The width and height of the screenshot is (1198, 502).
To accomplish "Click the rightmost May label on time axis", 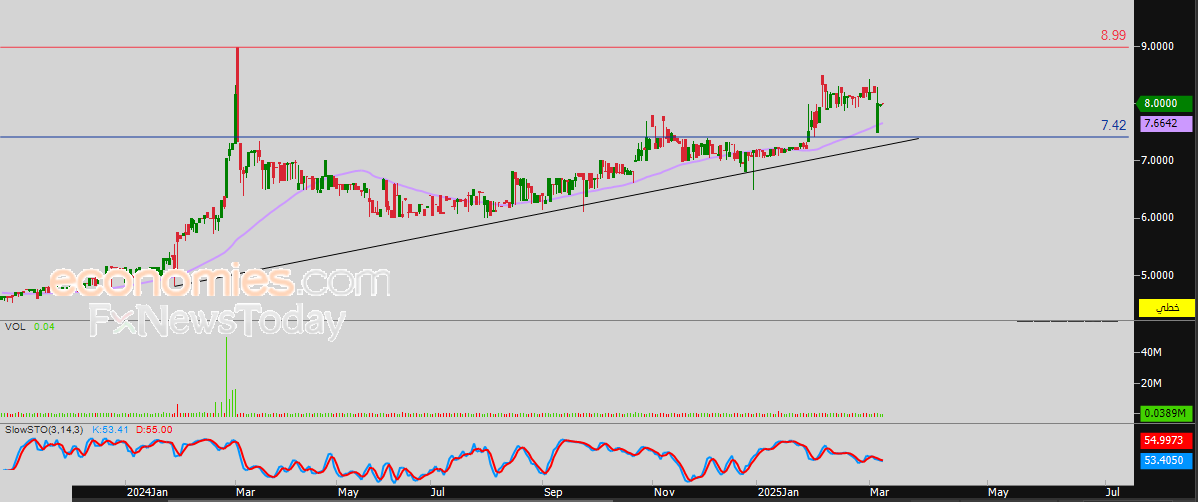I will [997, 492].
